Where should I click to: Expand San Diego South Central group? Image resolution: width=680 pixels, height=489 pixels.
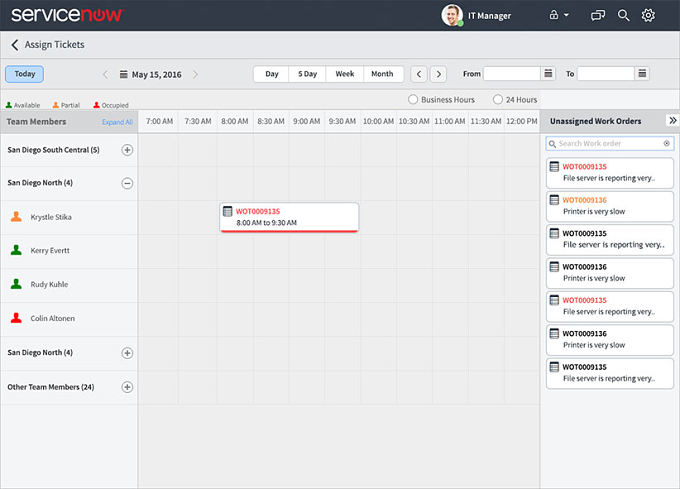(x=127, y=150)
